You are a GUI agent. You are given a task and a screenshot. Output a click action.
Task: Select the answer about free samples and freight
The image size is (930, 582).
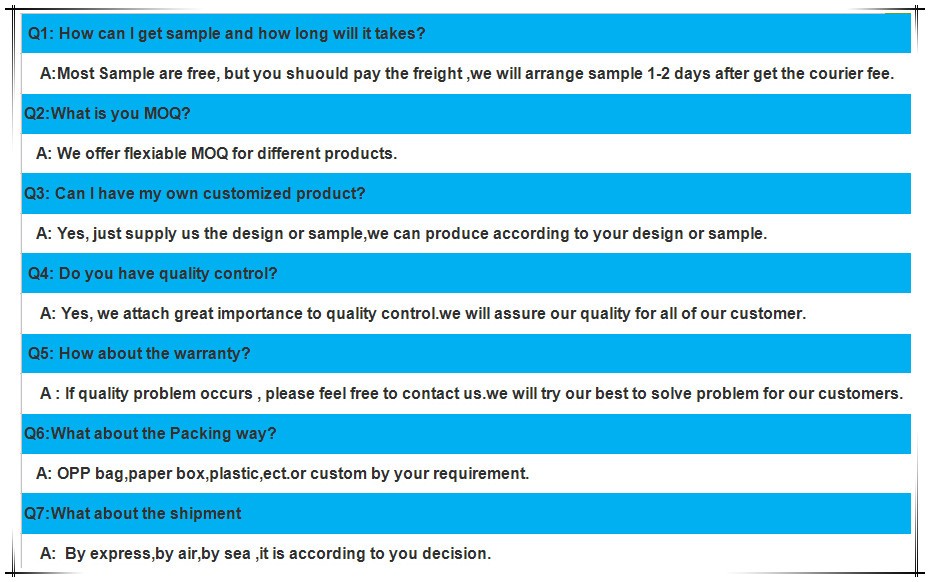(466, 73)
